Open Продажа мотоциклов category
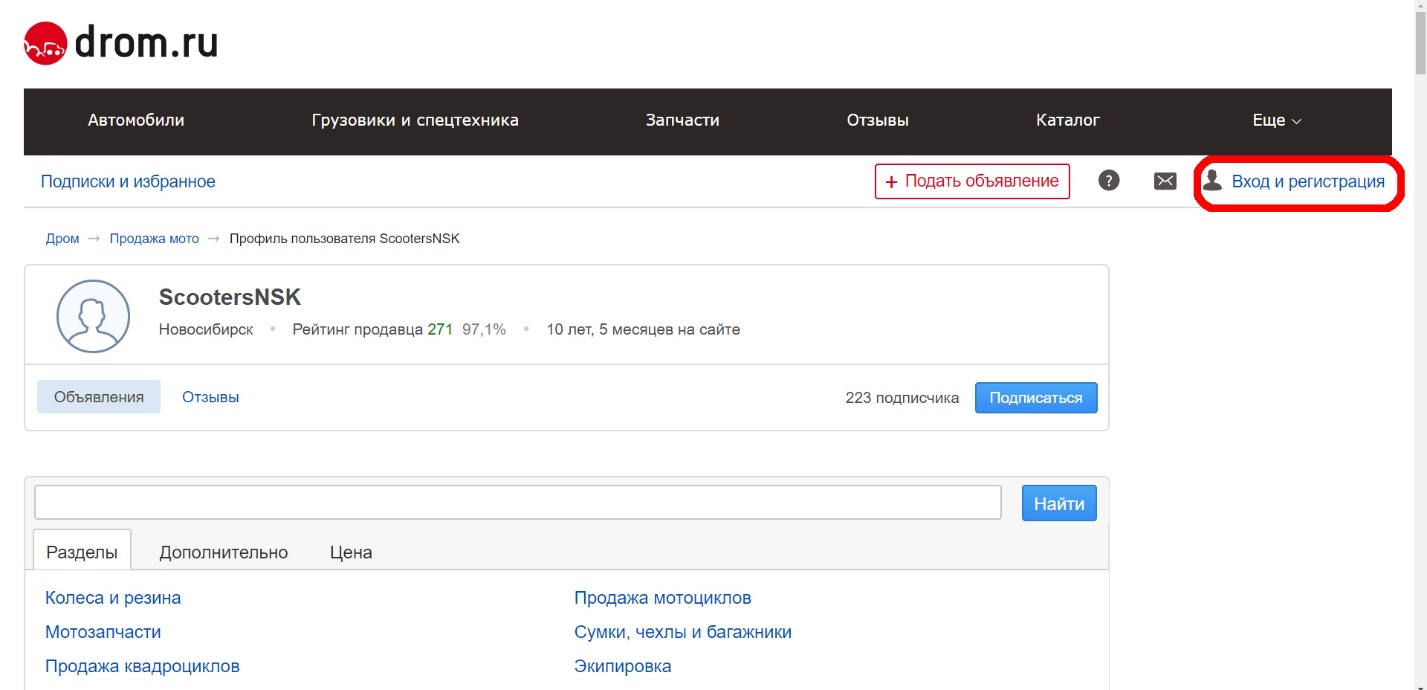1427x690 pixels. pos(663,598)
